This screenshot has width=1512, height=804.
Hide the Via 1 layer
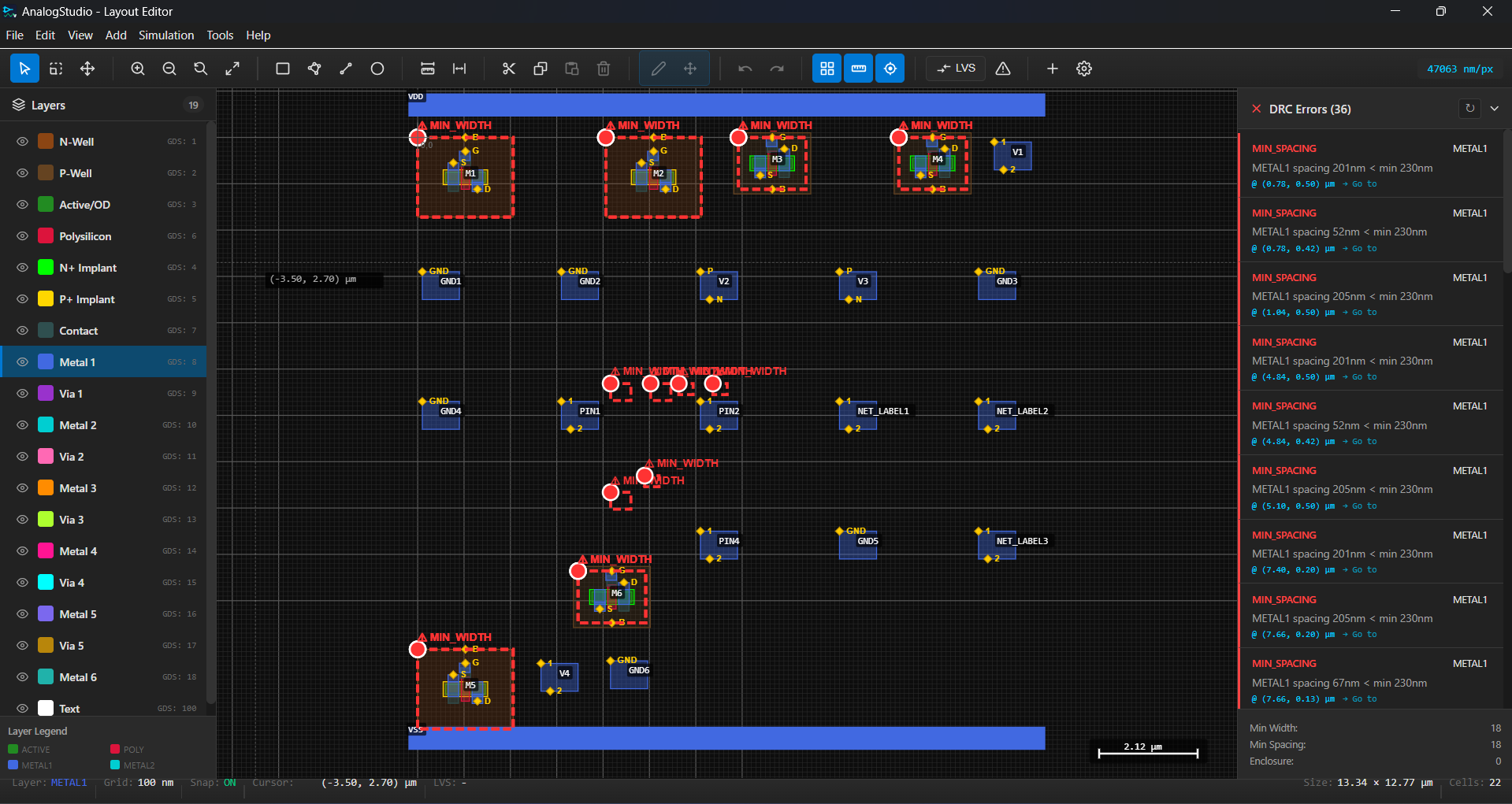22,394
